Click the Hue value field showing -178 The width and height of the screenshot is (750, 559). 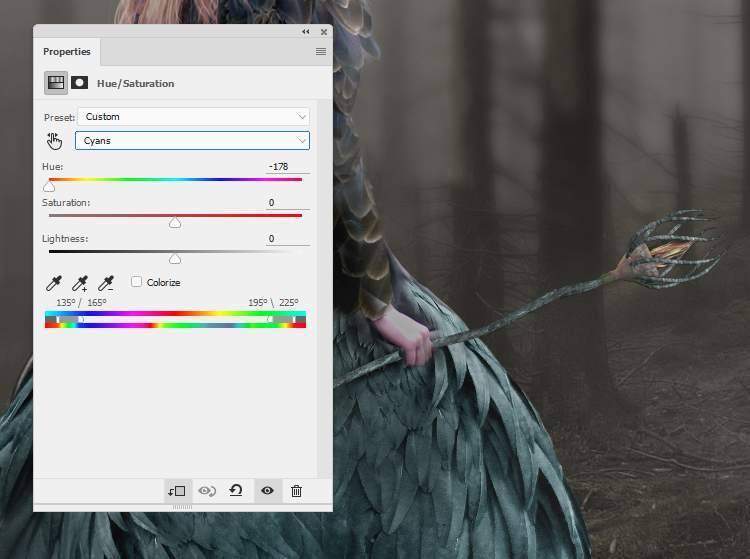click(287, 166)
